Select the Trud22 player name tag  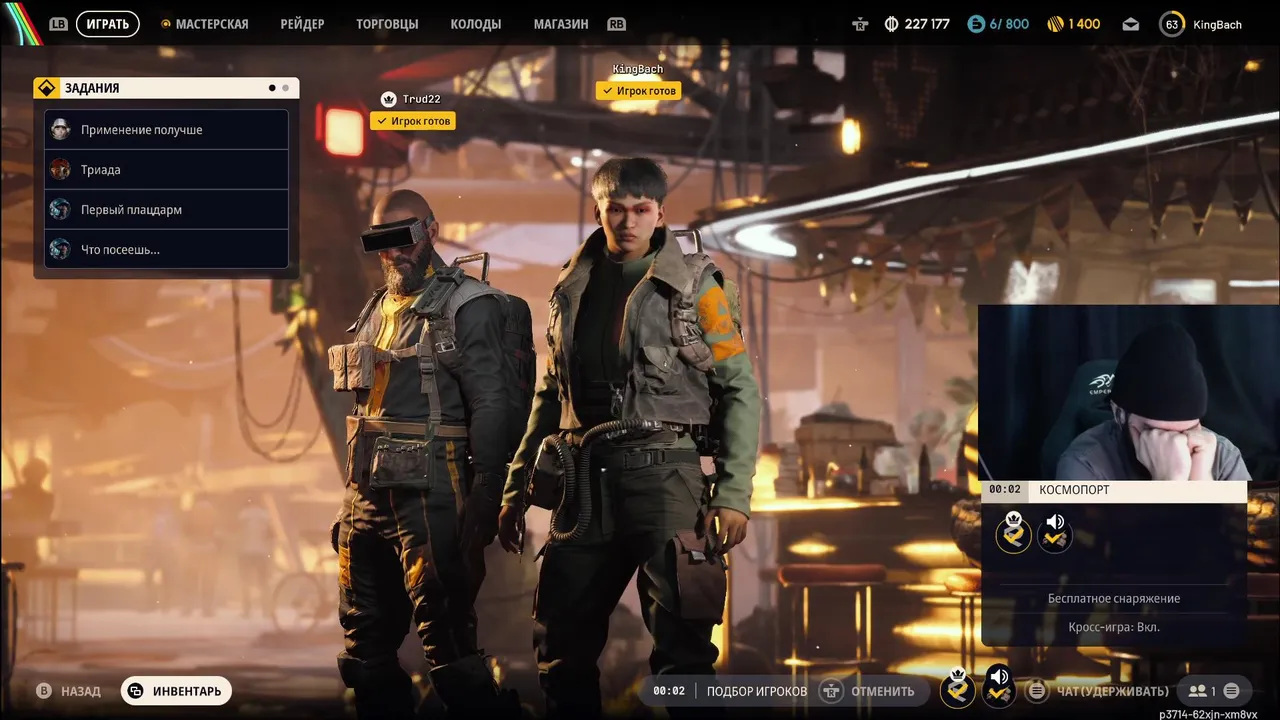(421, 99)
